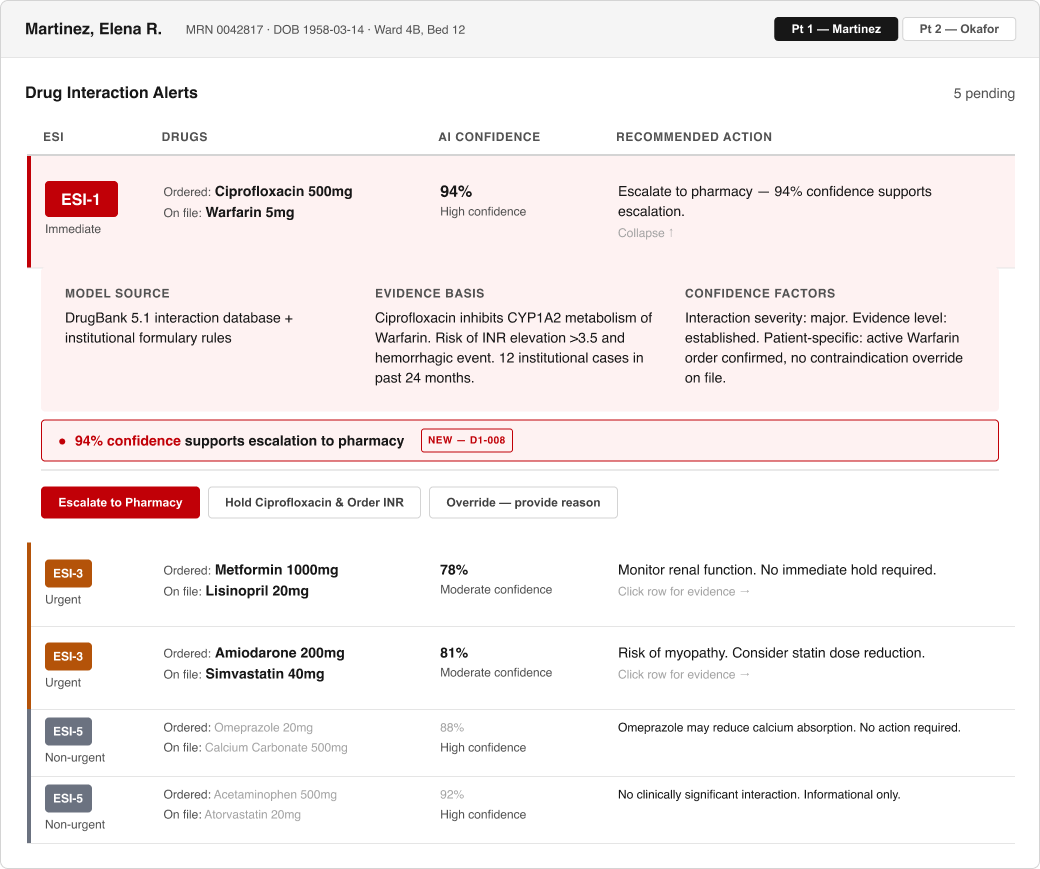Click Omeprazole 20mg ordered drug
This screenshot has width=1040, height=869.
(x=263, y=728)
